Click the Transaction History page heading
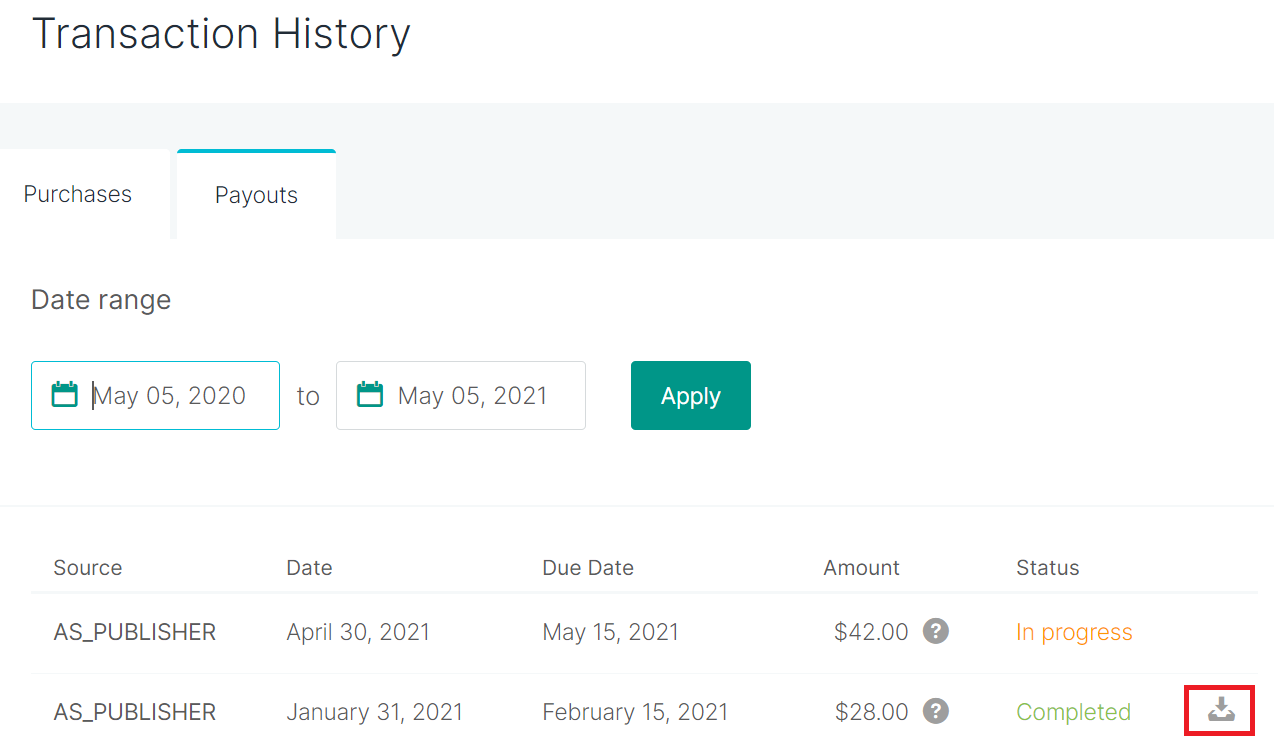1274x747 pixels. tap(221, 33)
